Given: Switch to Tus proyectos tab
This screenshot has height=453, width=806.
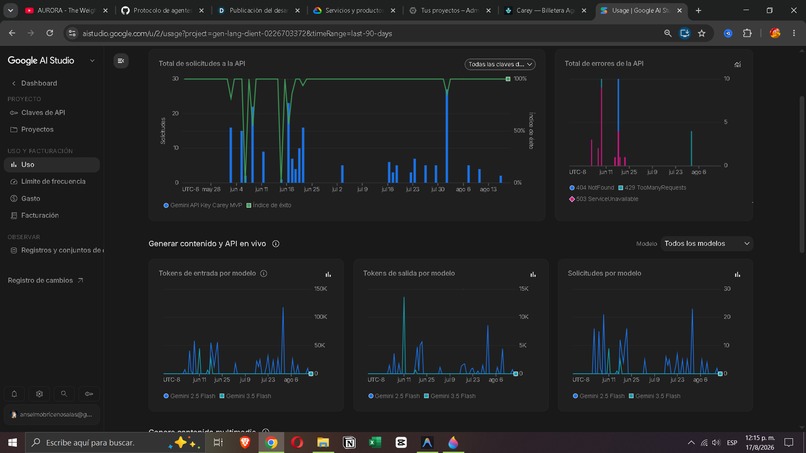Looking at the screenshot, I should pyautogui.click(x=450, y=10).
